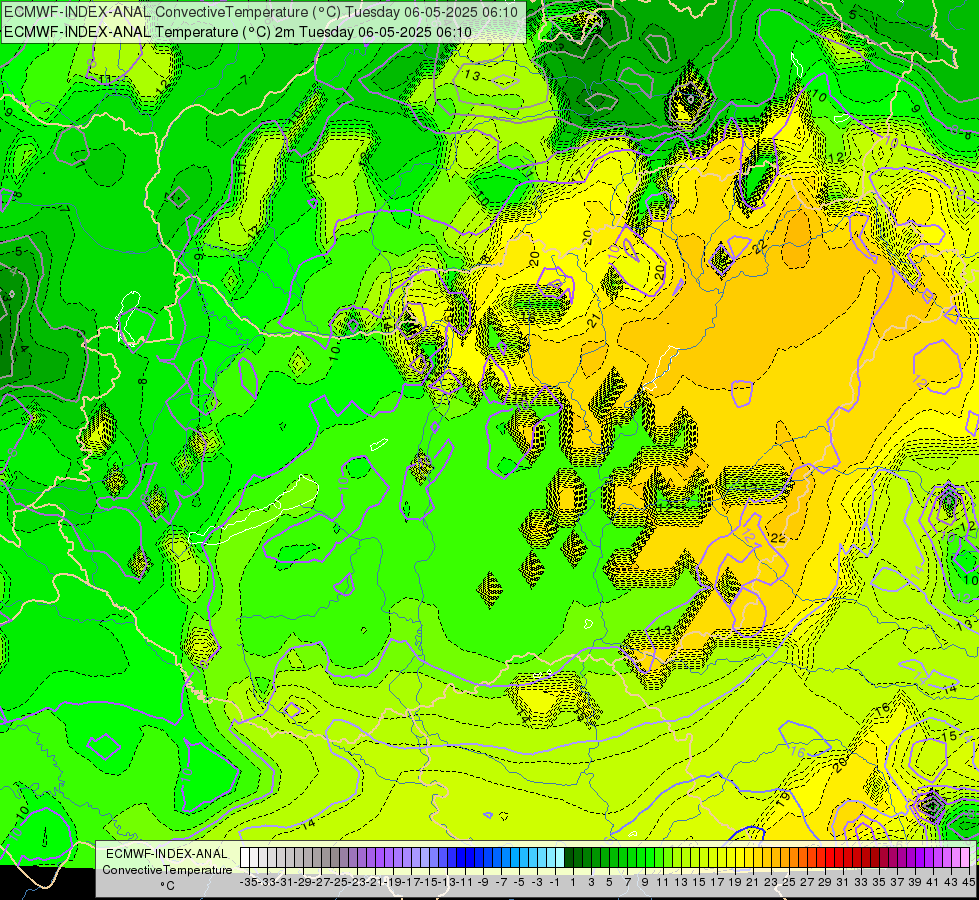
Task: Click the legend scale number -25
Action: (x=338, y=882)
